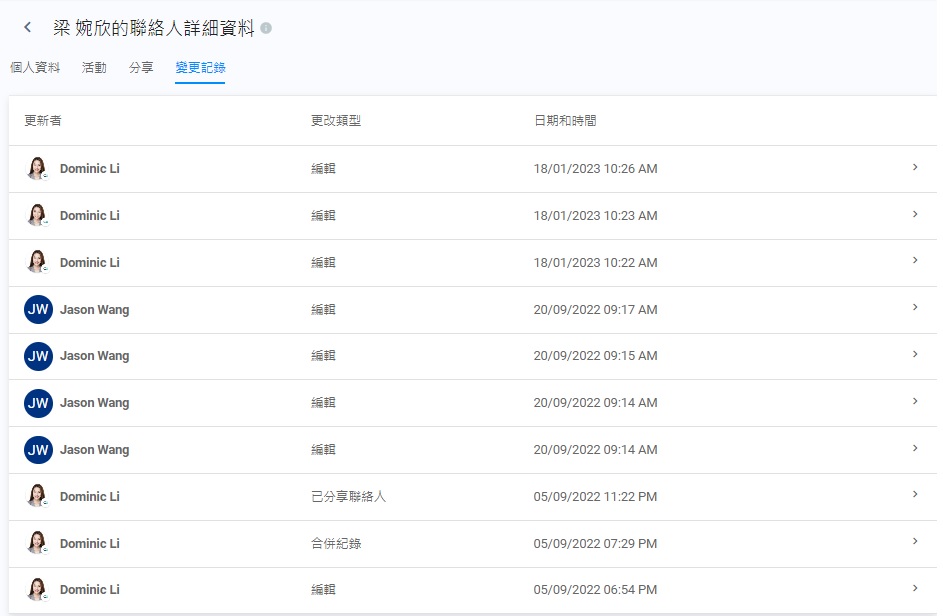Click Dominic Li's avatar in the 合併紀錄 row
This screenshot has height=616, width=943.
tap(37, 543)
